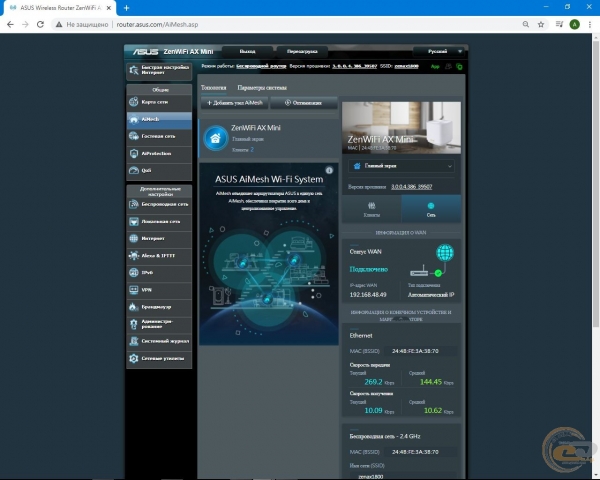Image resolution: width=600 pixels, height=480 pixels.
Task: Select the ZenWiFi AX Mini home node icon
Action: (x=215, y=138)
